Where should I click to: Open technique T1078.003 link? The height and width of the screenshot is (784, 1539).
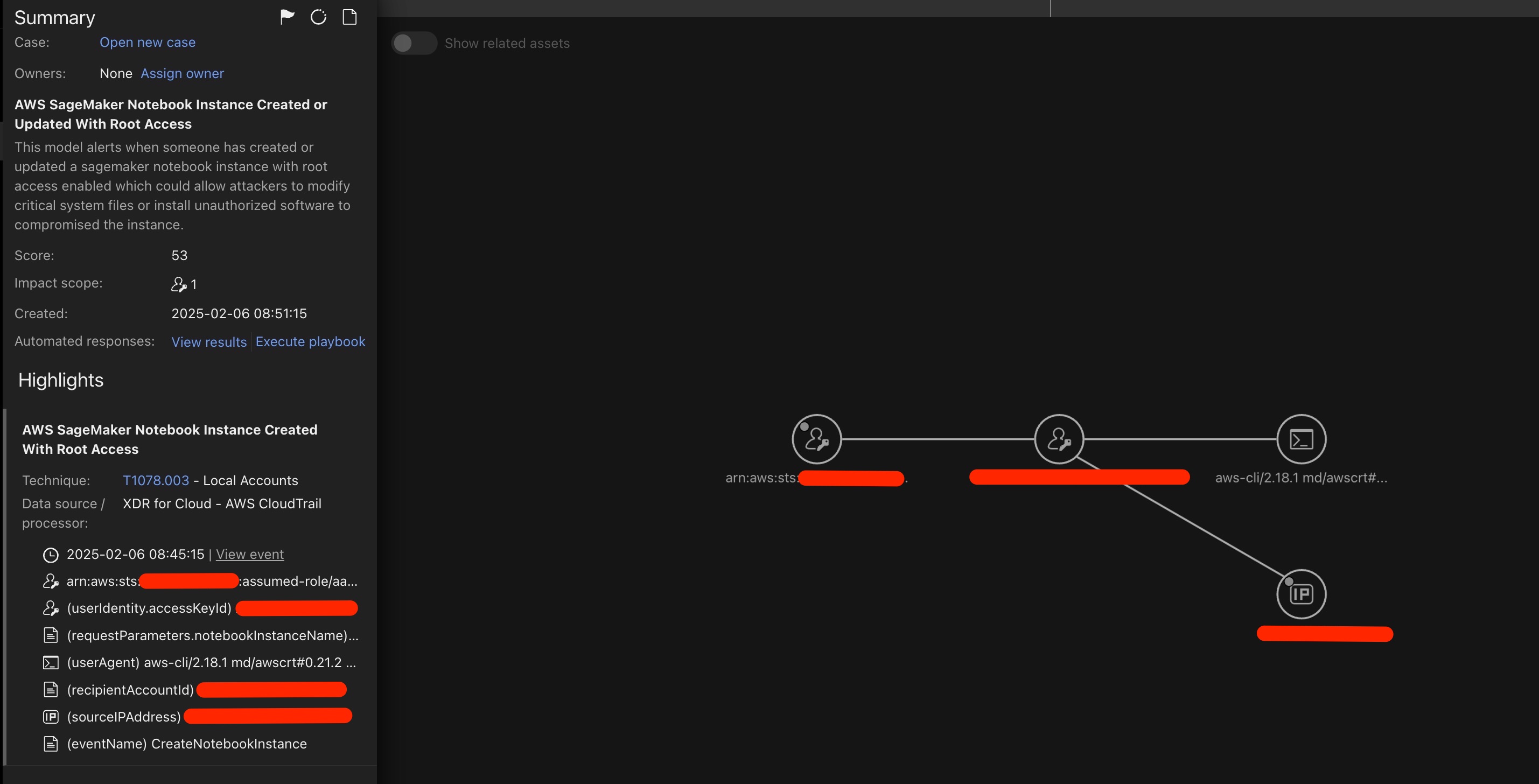(156, 480)
